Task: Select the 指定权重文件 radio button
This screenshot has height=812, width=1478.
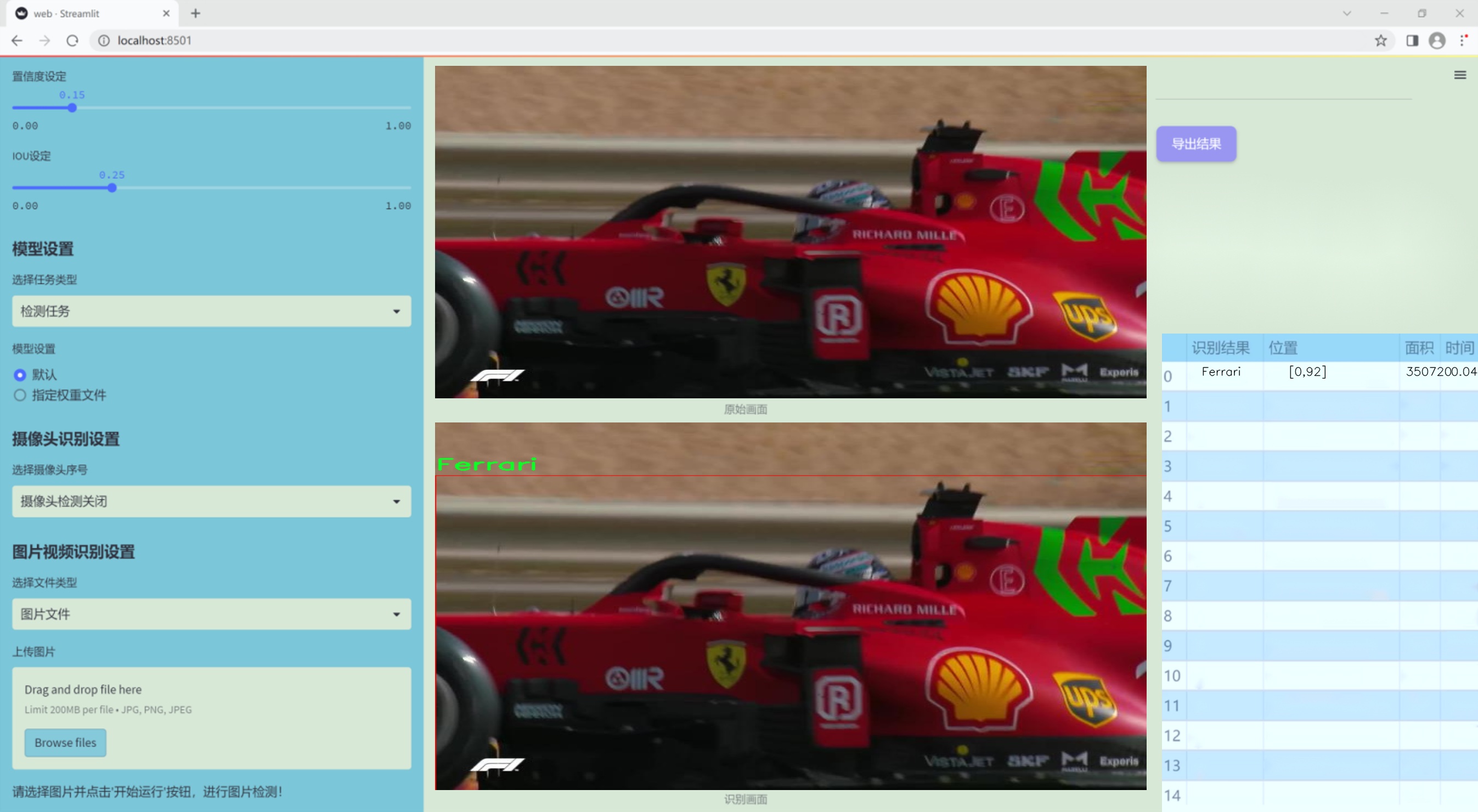Action: (20, 395)
